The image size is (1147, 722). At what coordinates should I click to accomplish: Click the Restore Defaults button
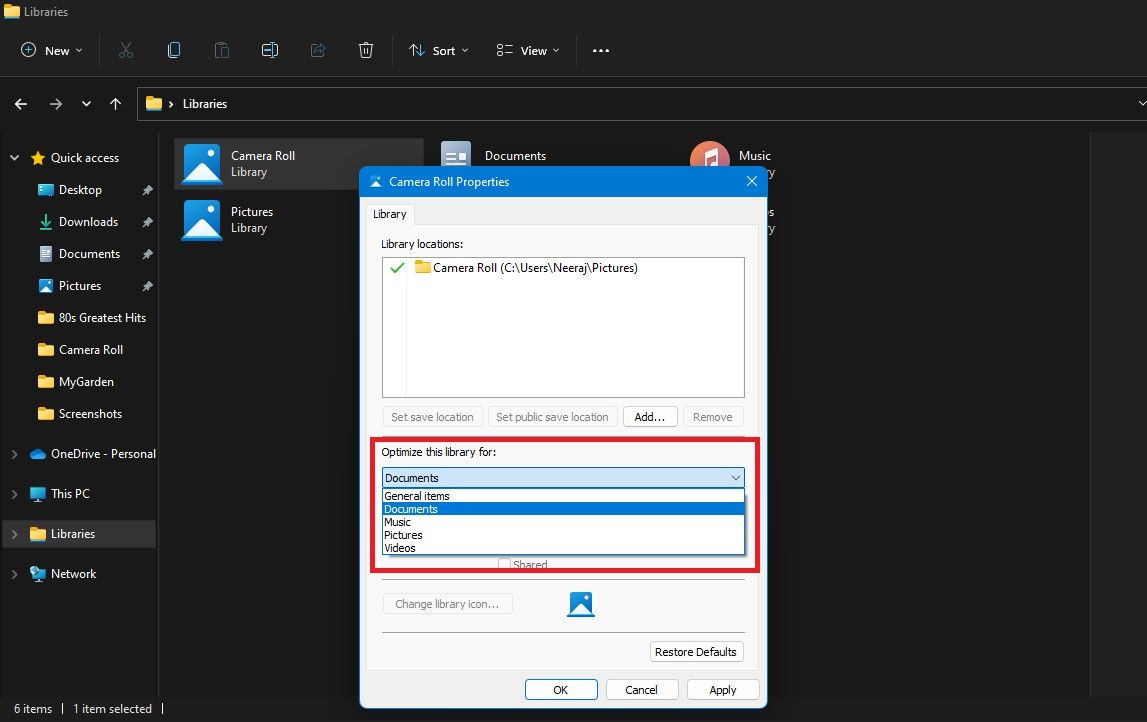tap(695, 652)
